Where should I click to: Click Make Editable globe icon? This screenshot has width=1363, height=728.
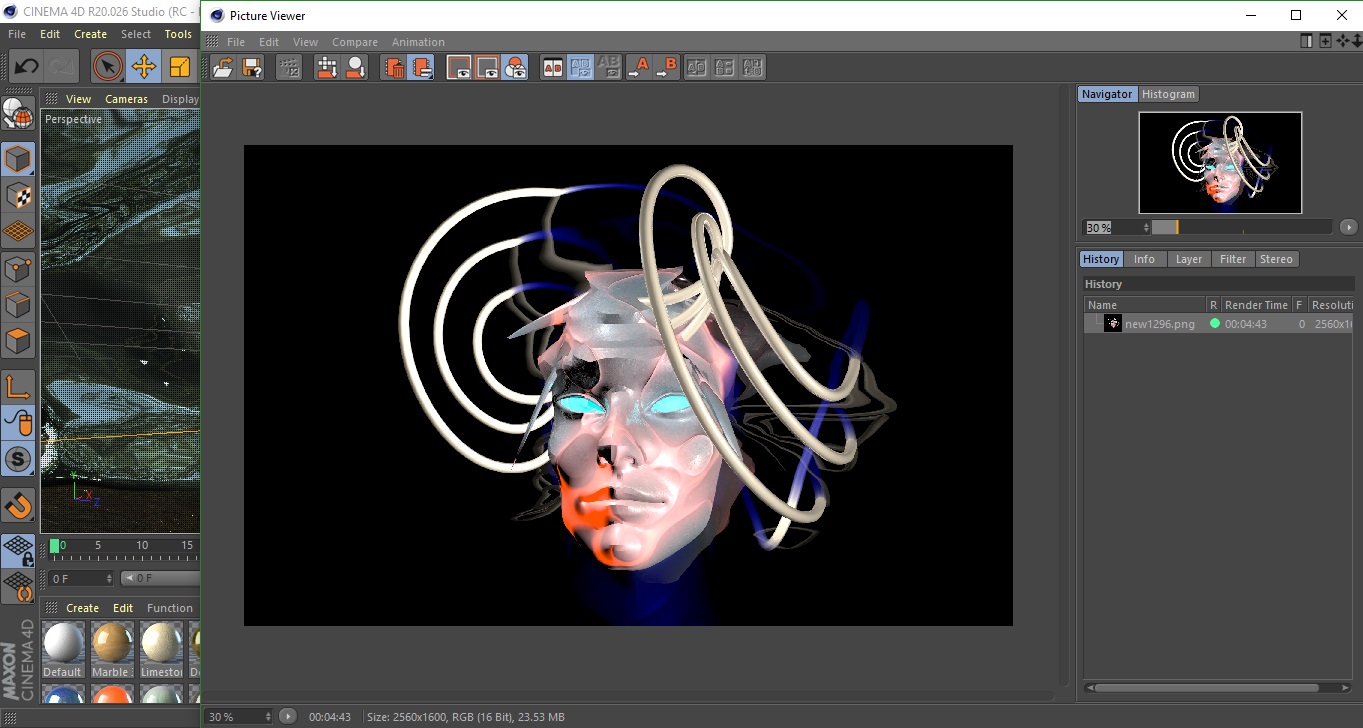[18, 114]
